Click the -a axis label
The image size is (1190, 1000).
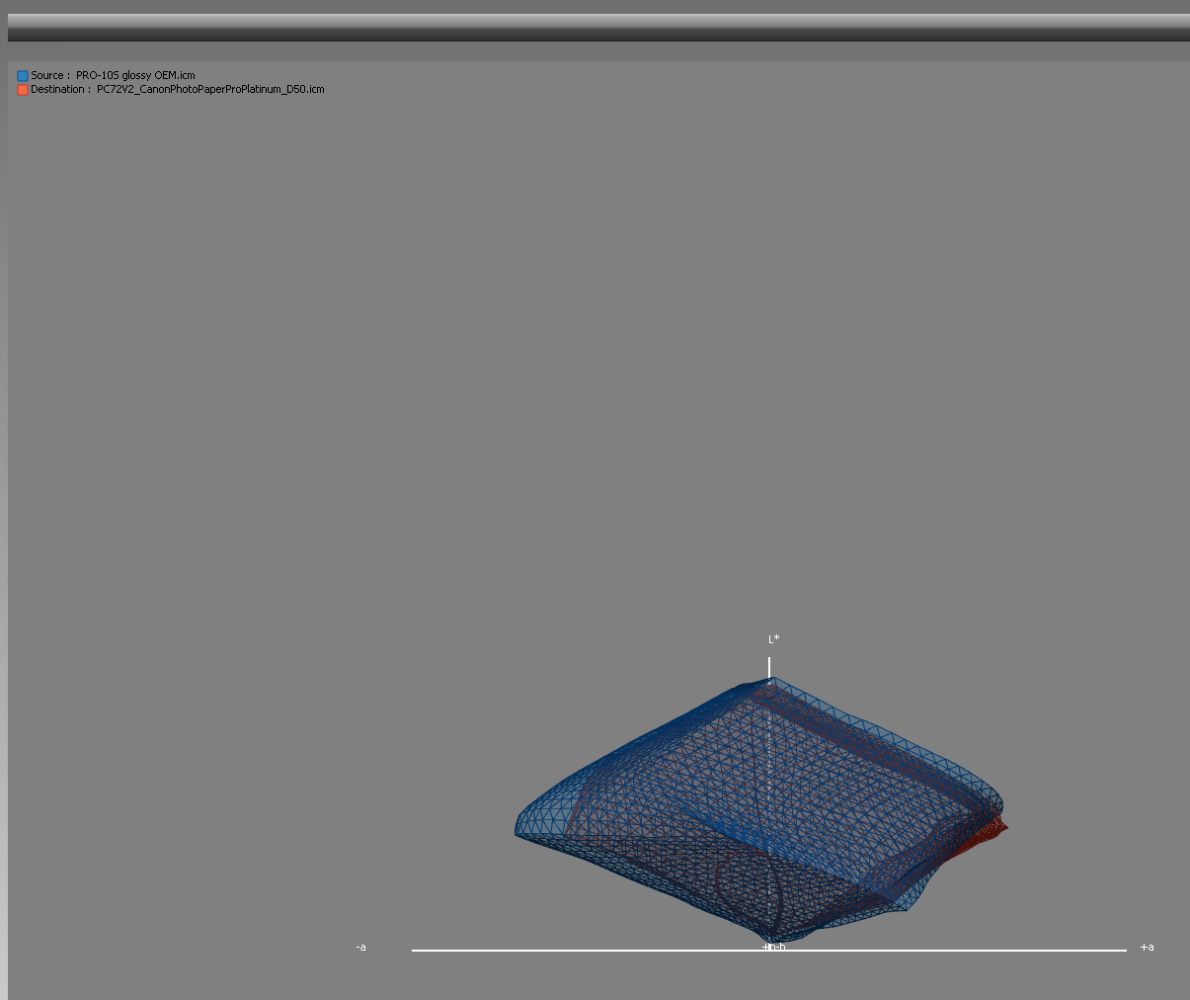(x=360, y=947)
